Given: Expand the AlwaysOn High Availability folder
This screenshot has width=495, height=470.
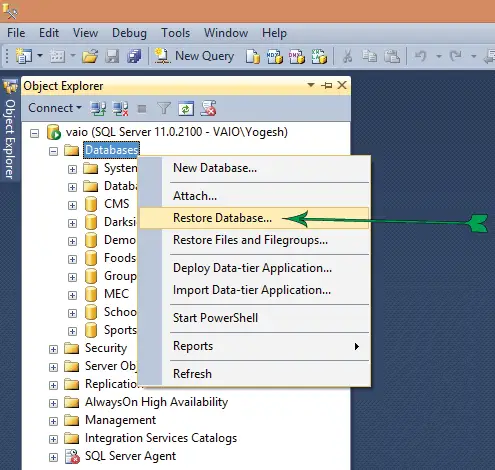Looking at the screenshot, I should pyautogui.click(x=53, y=403).
